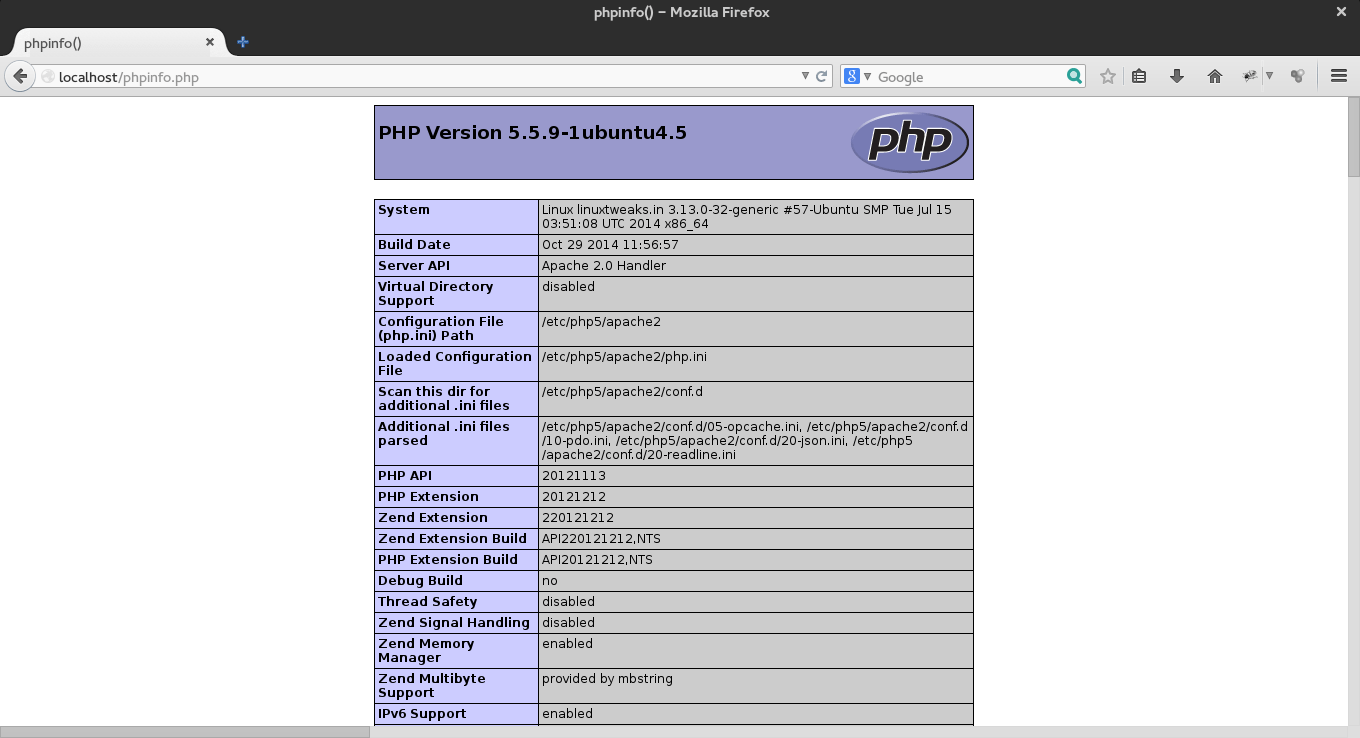
Task: Click the three-circles add-on icon
Action: point(1297,76)
